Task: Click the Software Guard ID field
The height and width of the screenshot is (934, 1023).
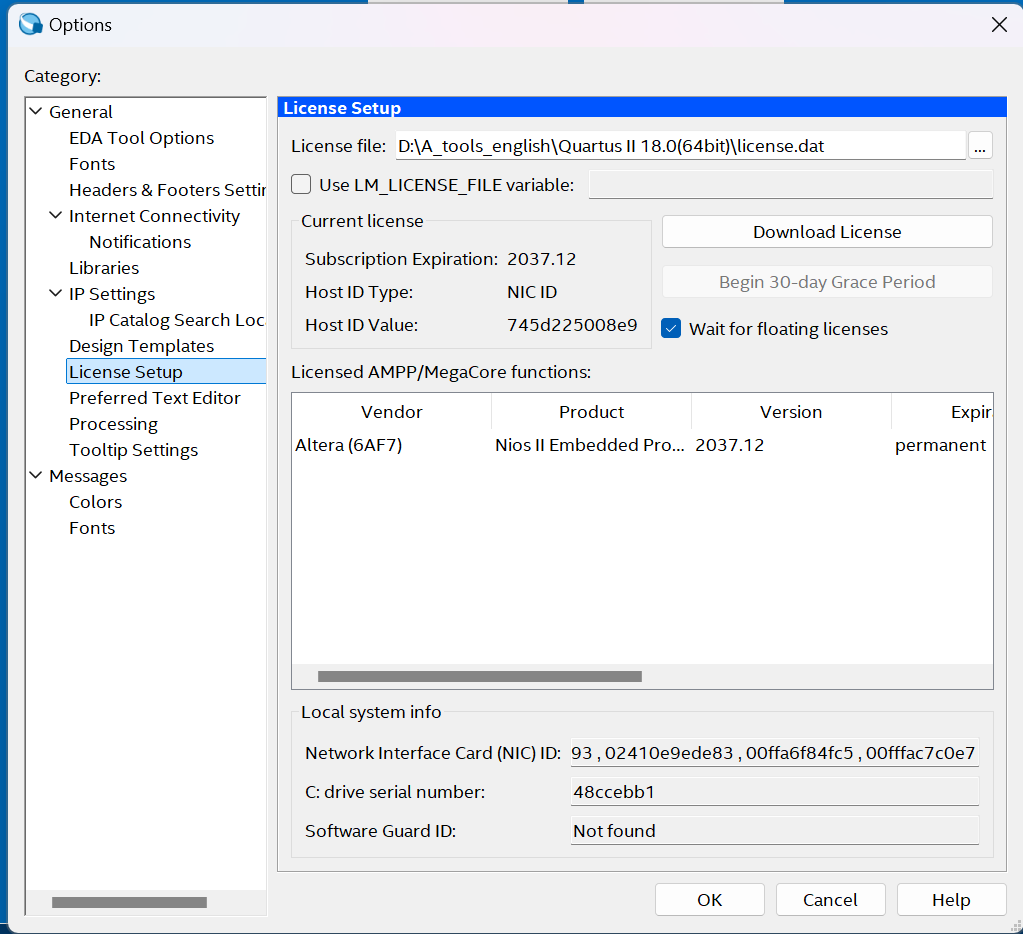Action: [774, 831]
